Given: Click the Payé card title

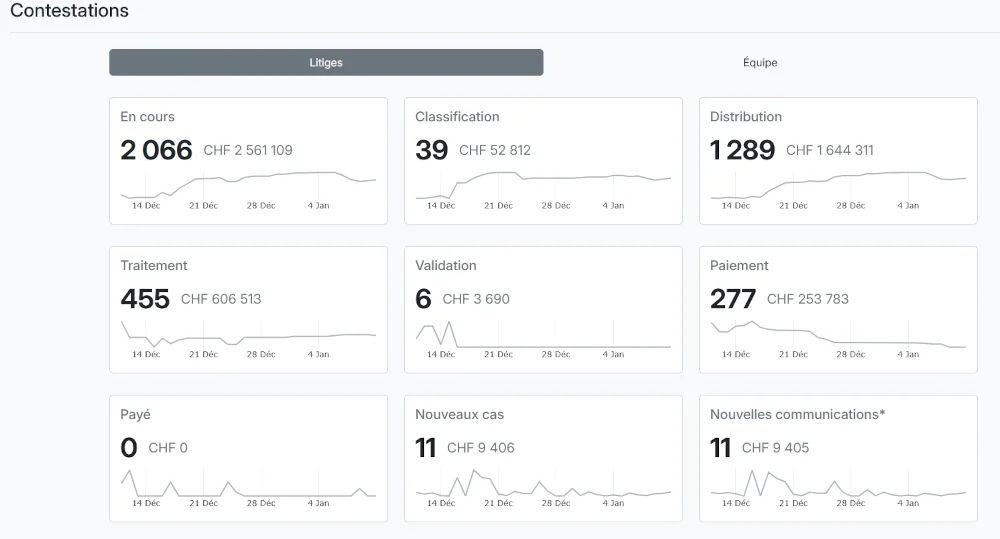Looking at the screenshot, I should [135, 415].
